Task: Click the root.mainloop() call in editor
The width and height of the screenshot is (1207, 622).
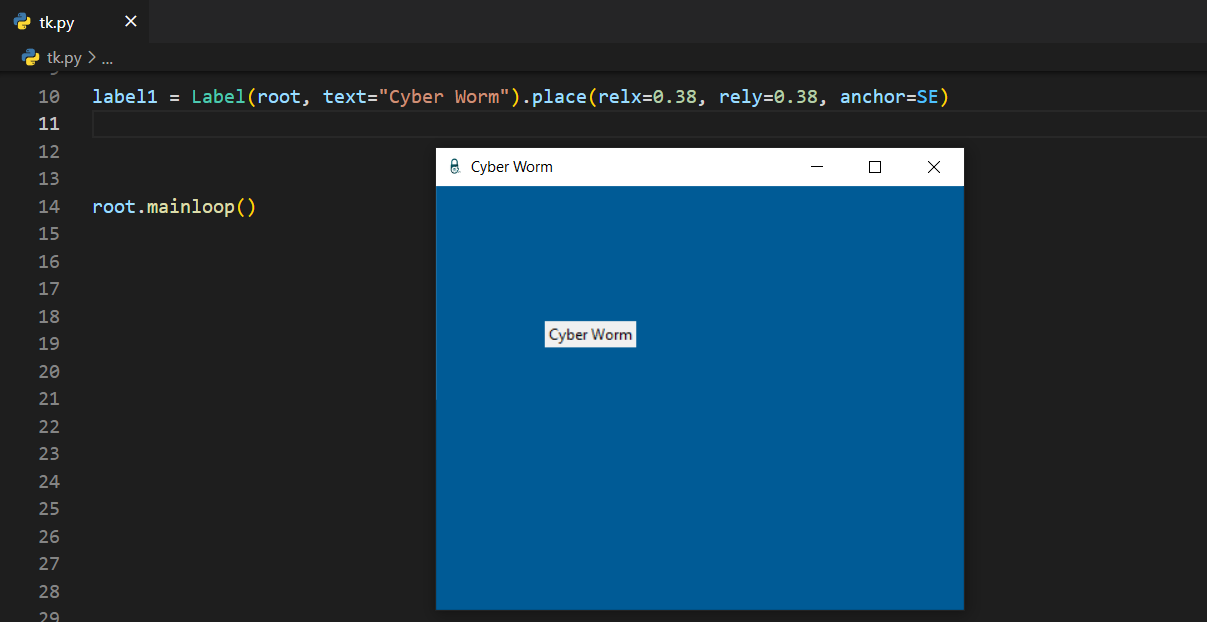Action: [174, 207]
